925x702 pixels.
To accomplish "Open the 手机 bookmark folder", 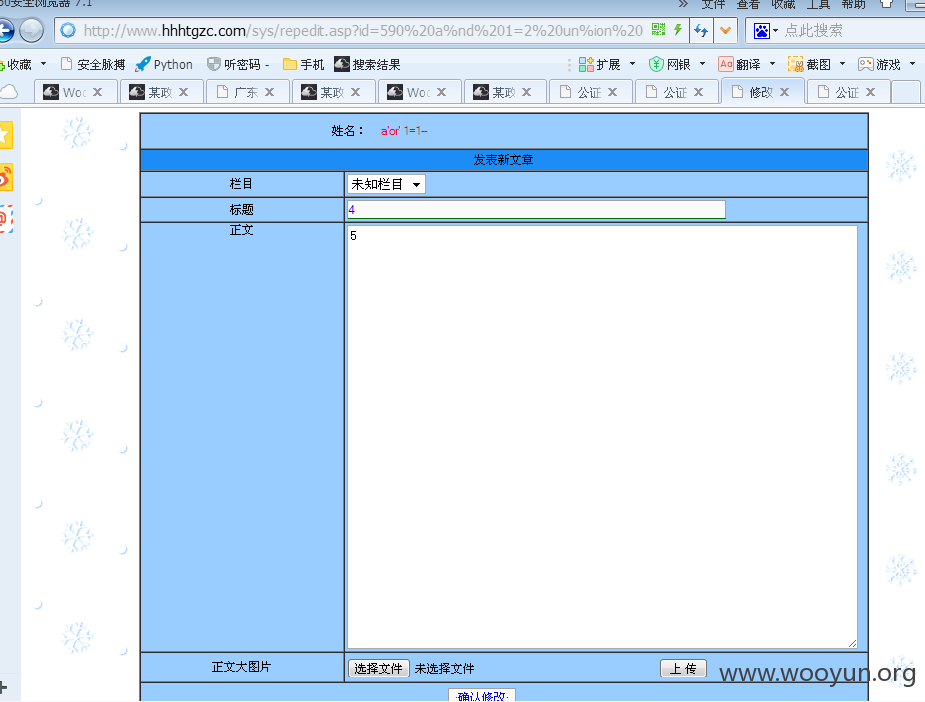I will (x=303, y=64).
